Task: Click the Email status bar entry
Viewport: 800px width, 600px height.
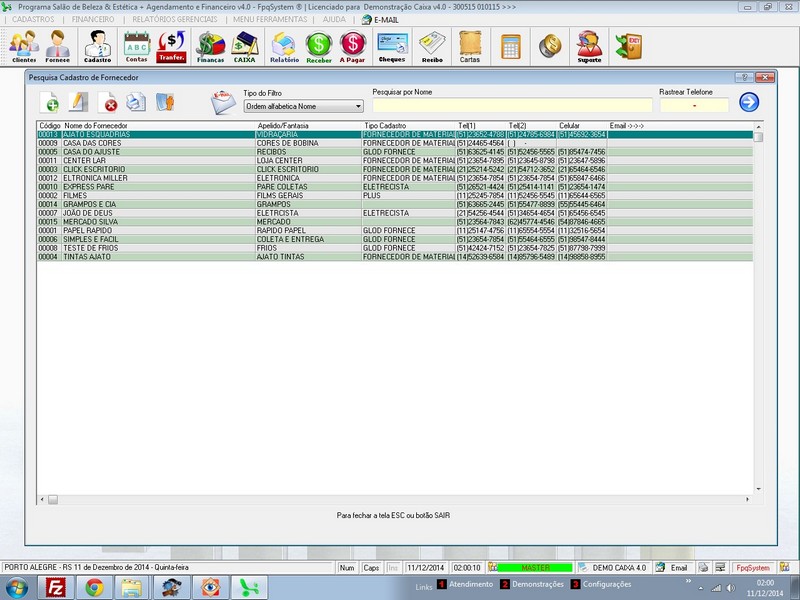Action: click(673, 567)
